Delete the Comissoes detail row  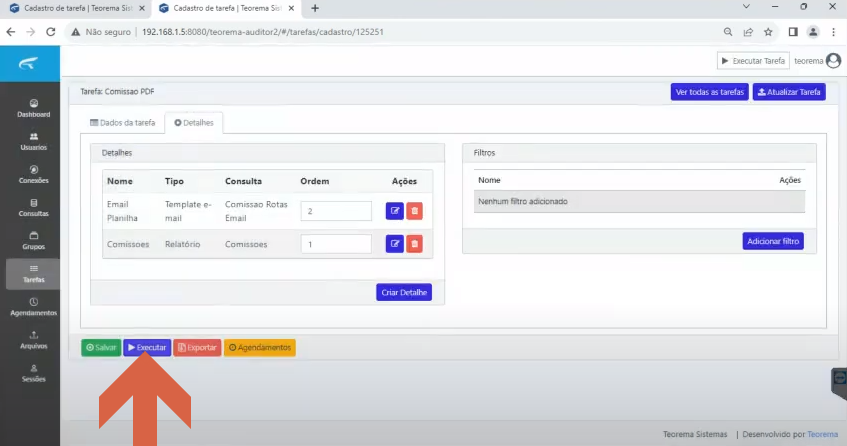pos(414,244)
